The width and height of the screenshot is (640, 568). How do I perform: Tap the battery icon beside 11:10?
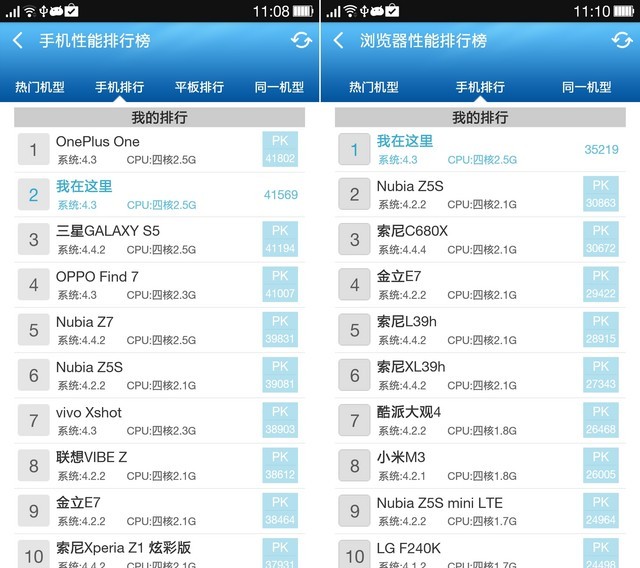click(624, 11)
